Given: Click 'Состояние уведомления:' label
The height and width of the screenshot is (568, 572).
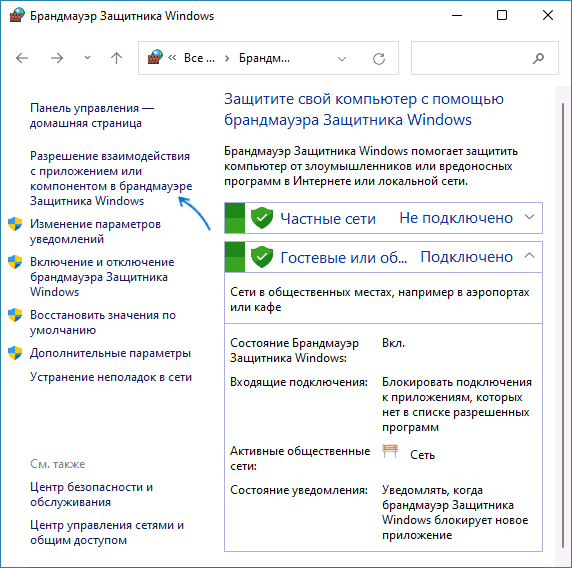Looking at the screenshot, I should point(299,490).
